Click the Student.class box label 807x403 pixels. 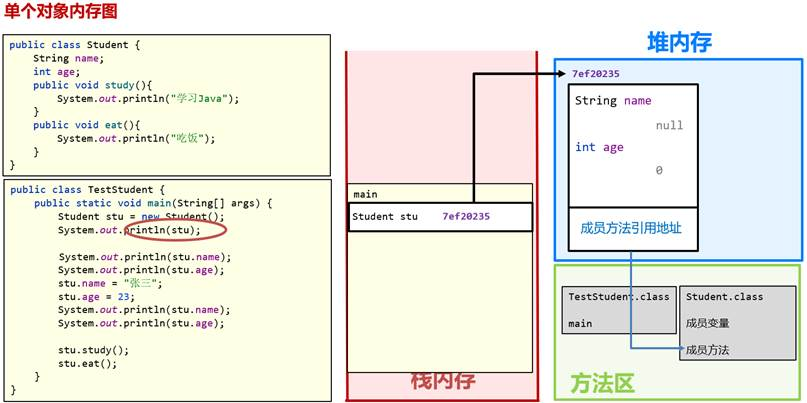725,296
